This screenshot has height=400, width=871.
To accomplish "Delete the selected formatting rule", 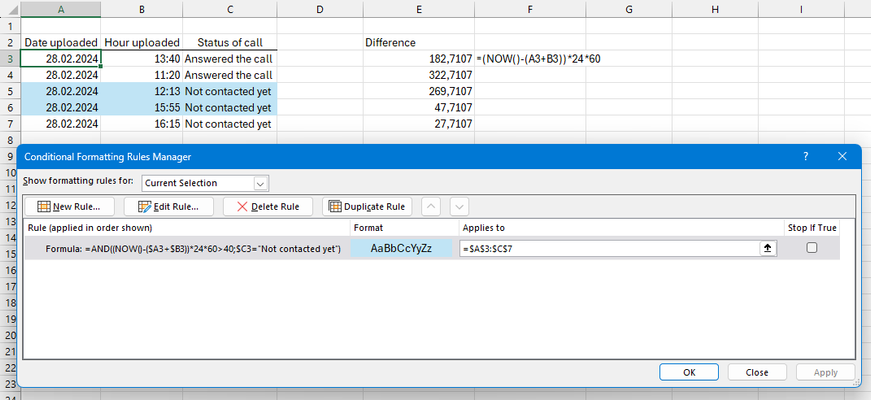I will [x=268, y=207].
